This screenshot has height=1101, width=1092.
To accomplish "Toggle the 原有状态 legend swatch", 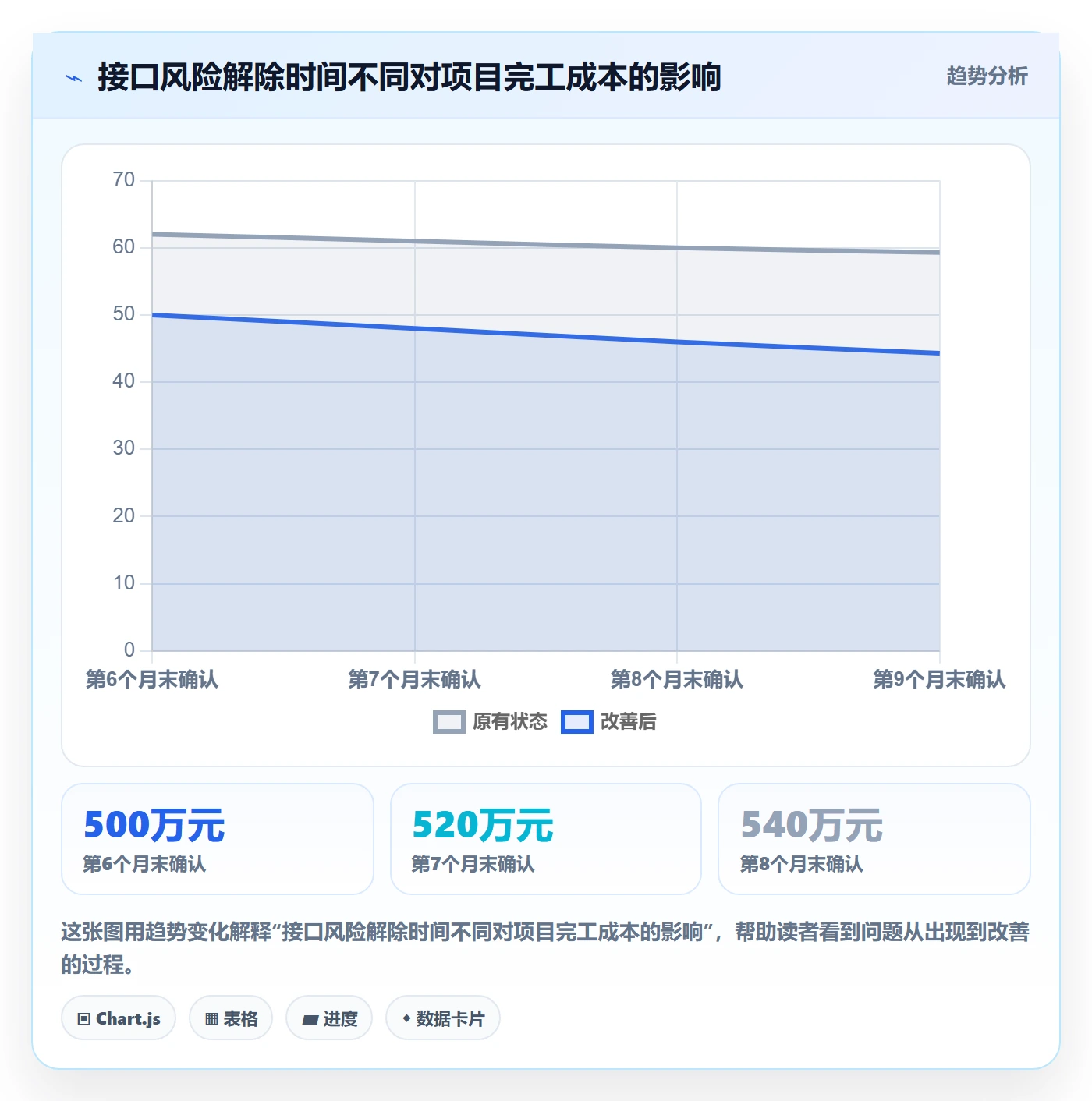I will click(x=448, y=722).
